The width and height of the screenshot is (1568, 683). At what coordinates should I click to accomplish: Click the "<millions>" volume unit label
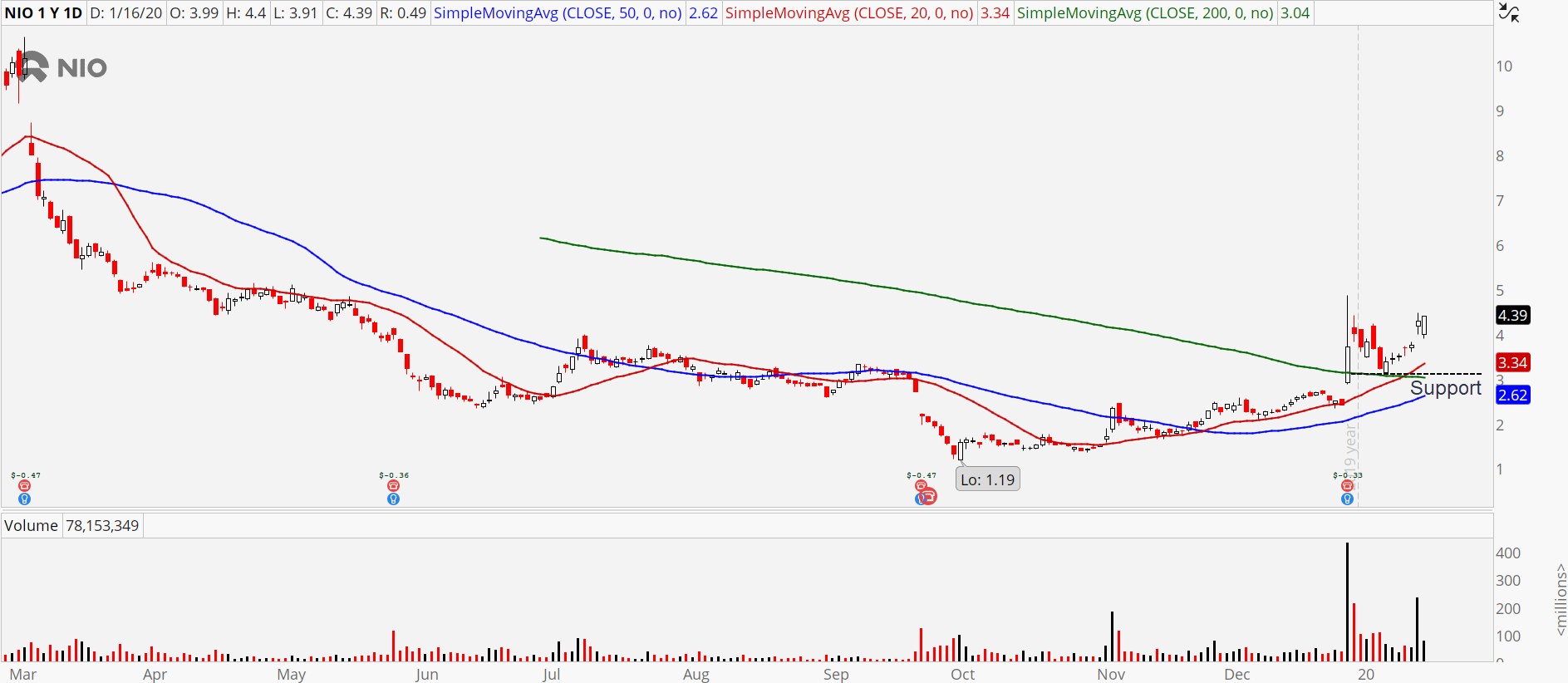tap(1561, 600)
